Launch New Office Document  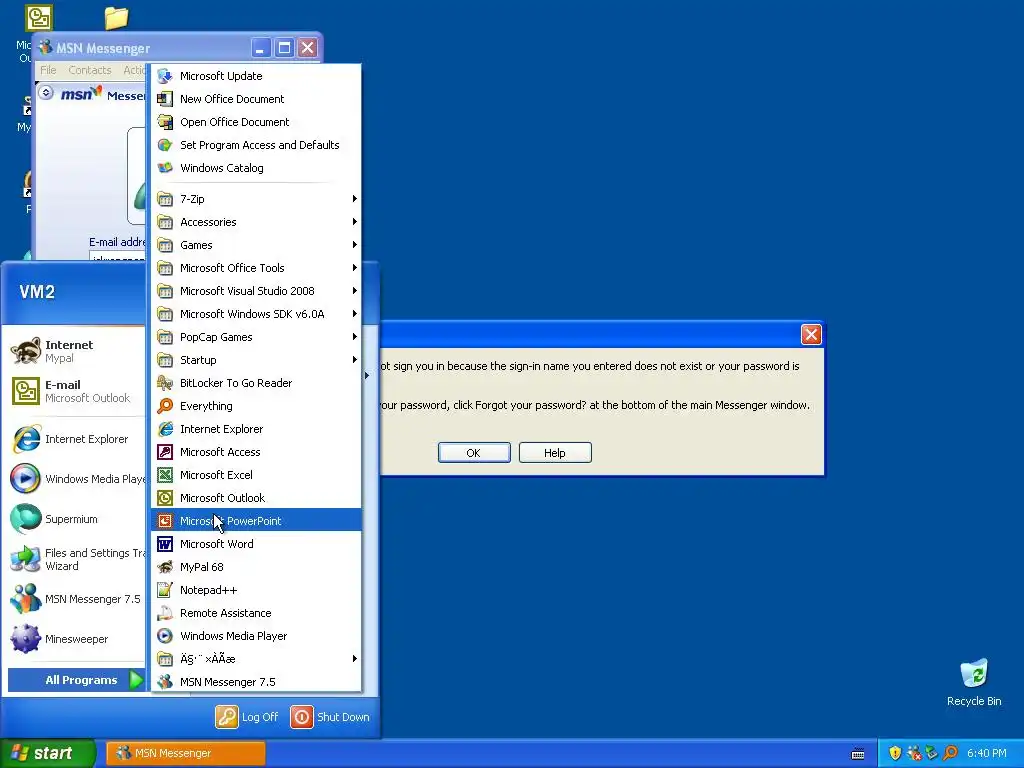[x=256, y=99]
